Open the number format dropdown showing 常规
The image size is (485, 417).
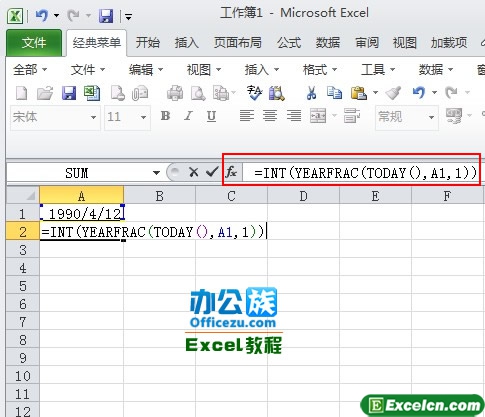[x=431, y=117]
